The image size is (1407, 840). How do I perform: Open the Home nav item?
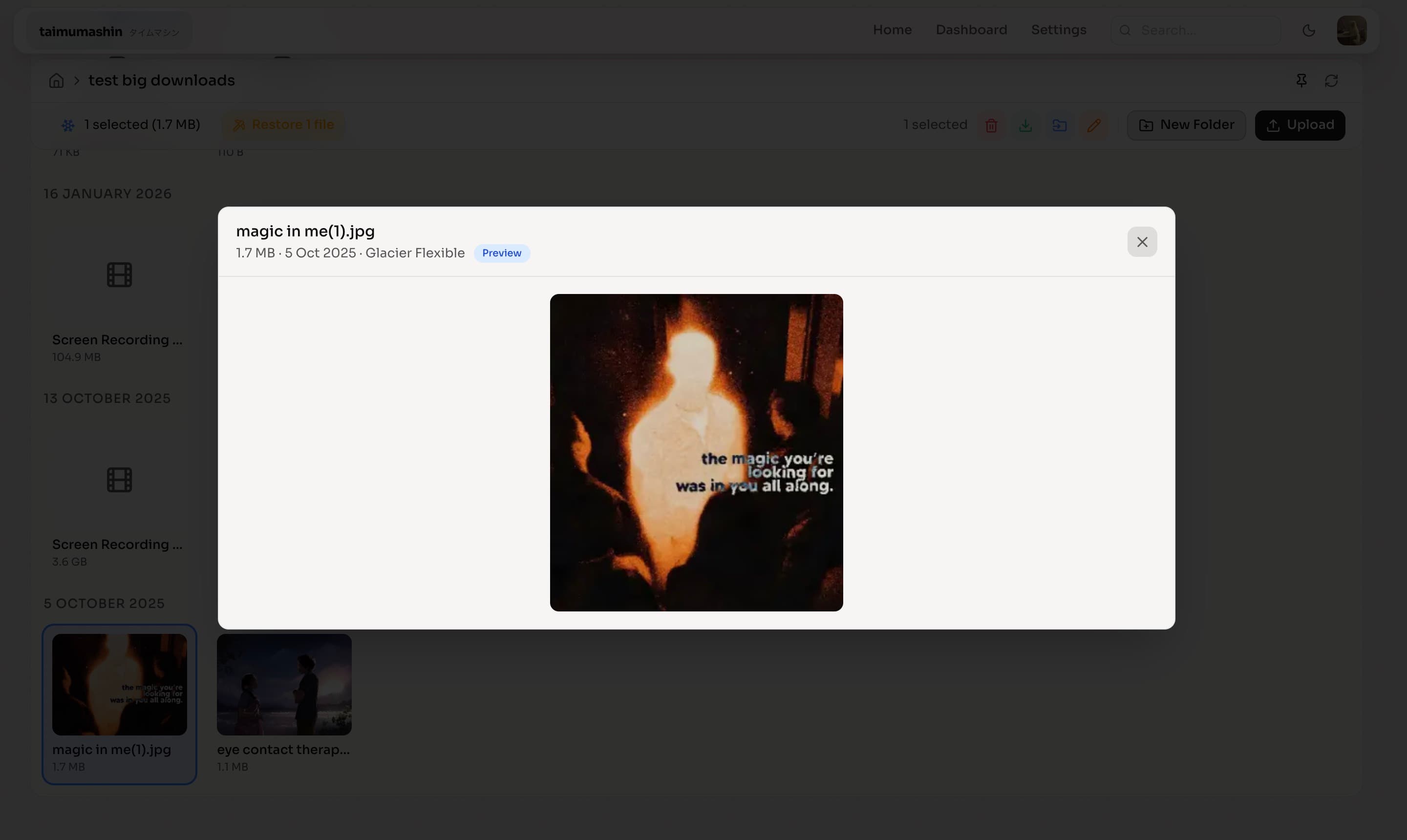coord(893,30)
